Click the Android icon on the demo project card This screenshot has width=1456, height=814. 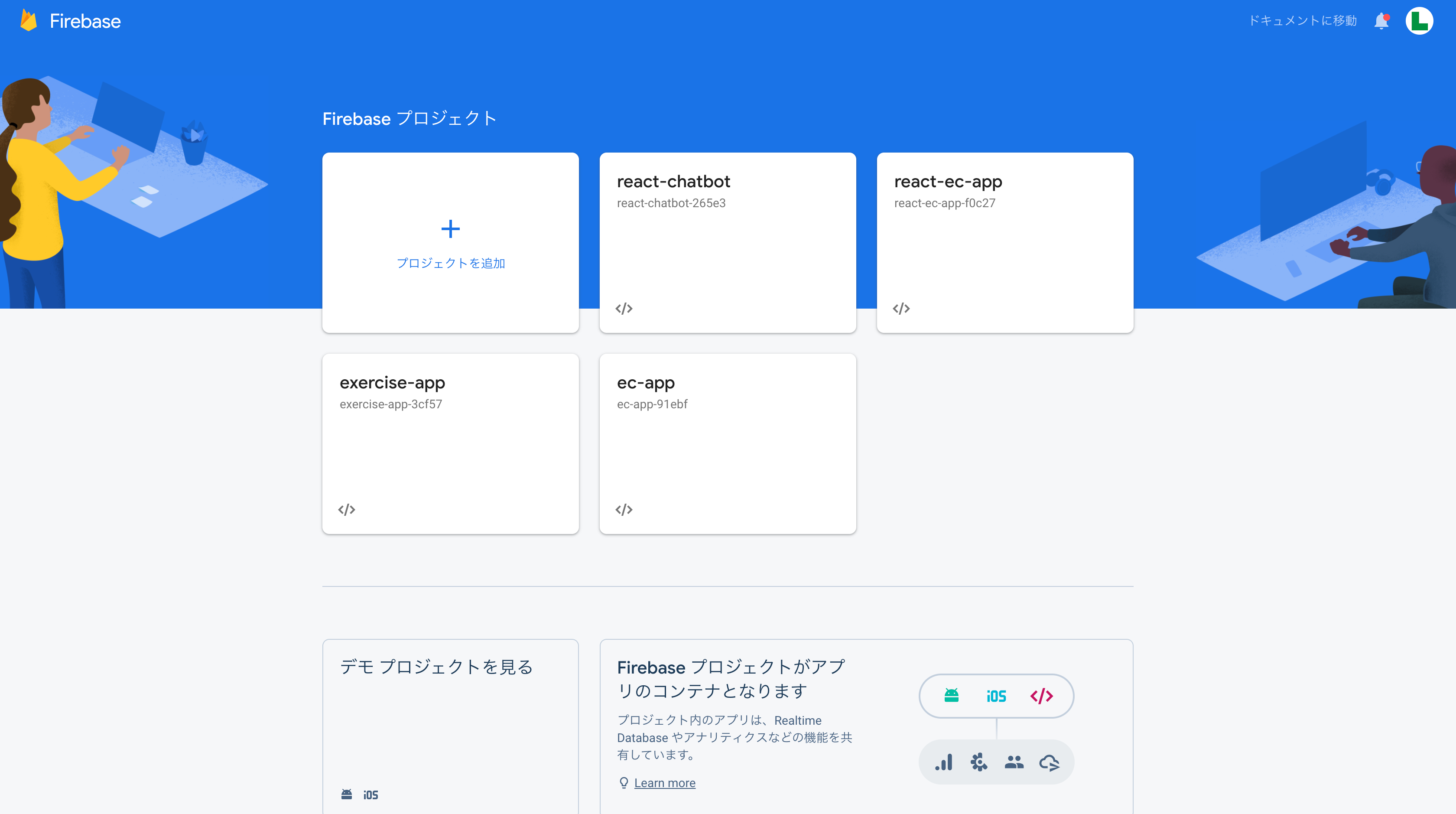(347, 794)
